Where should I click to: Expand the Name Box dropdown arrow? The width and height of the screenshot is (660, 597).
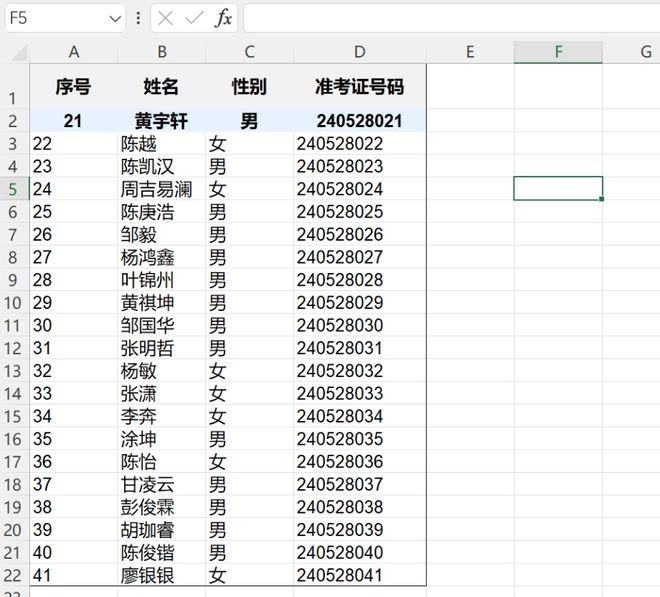click(115, 19)
